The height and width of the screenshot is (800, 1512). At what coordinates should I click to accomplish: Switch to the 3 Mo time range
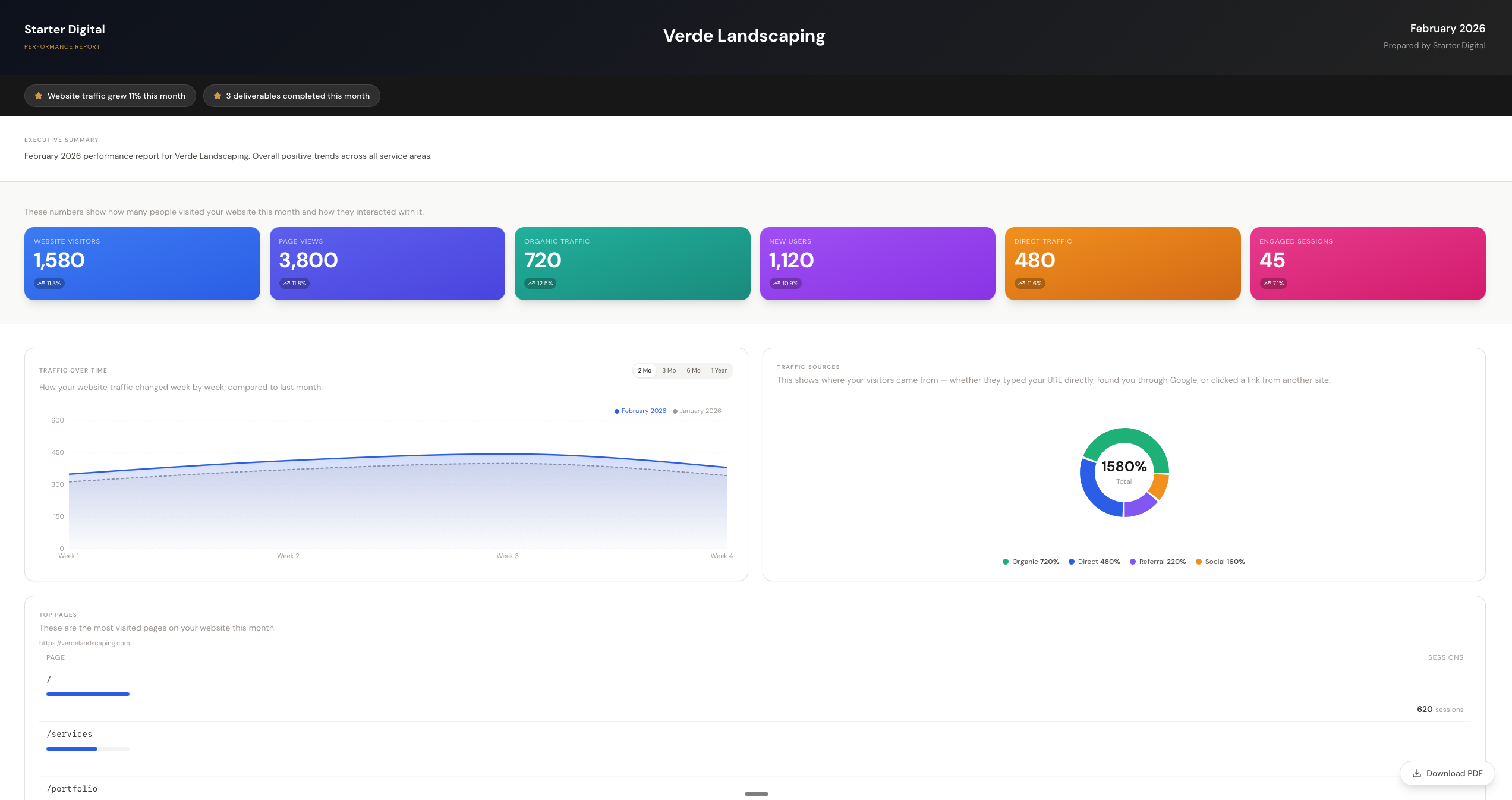[x=669, y=371]
